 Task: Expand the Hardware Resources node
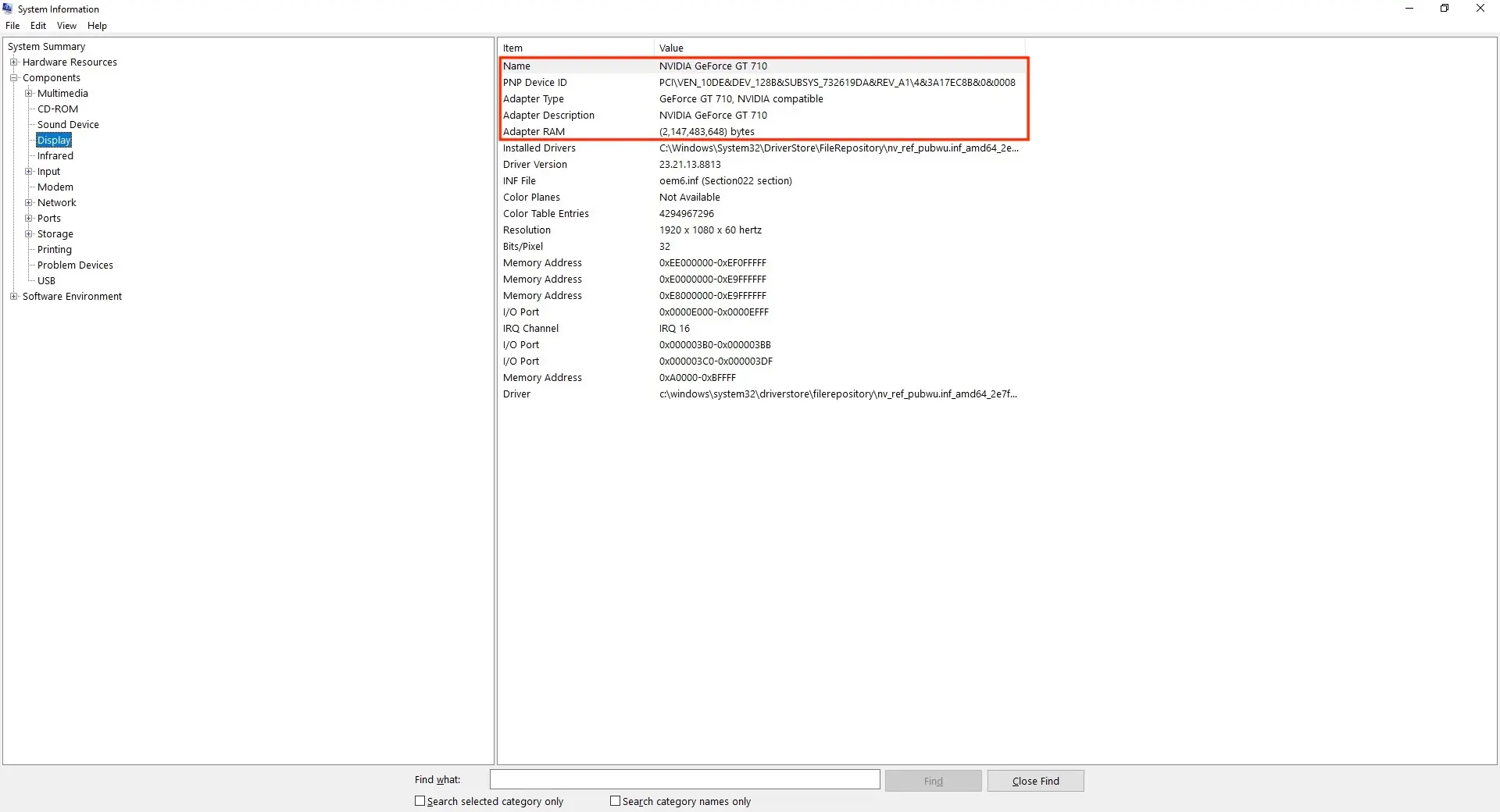point(13,62)
